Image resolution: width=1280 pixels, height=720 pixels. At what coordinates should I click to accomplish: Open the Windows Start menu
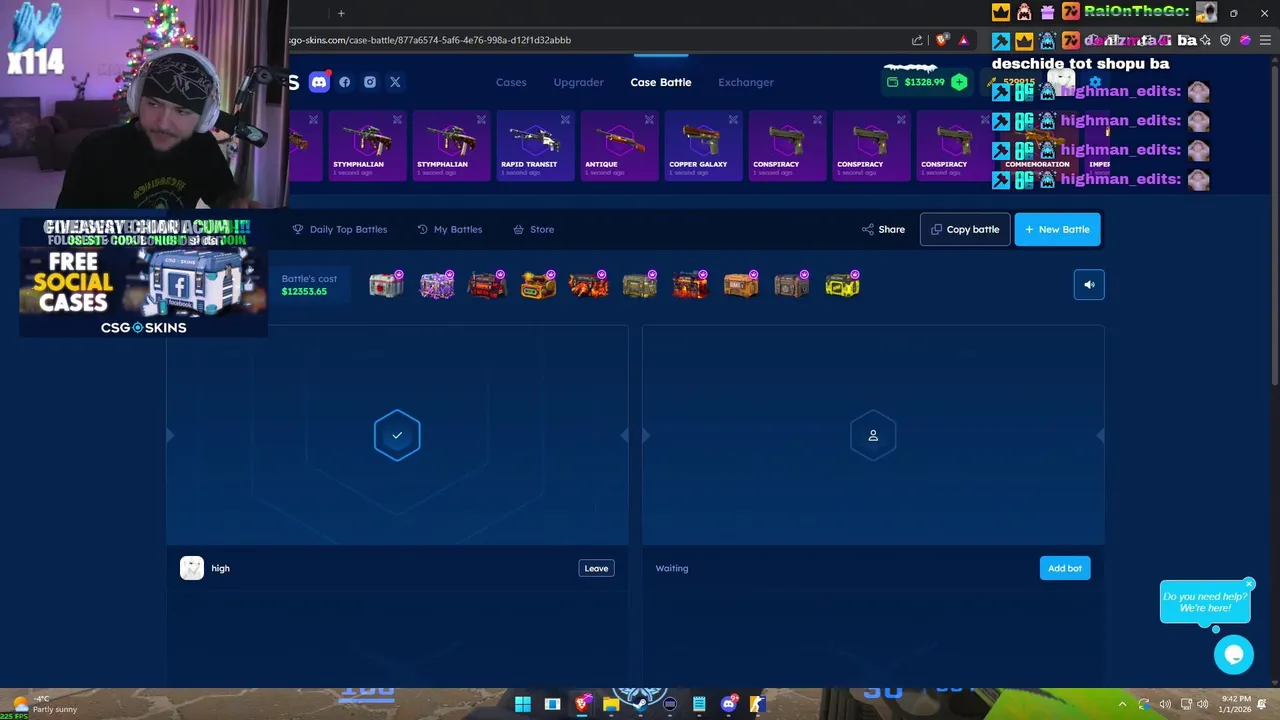[522, 704]
